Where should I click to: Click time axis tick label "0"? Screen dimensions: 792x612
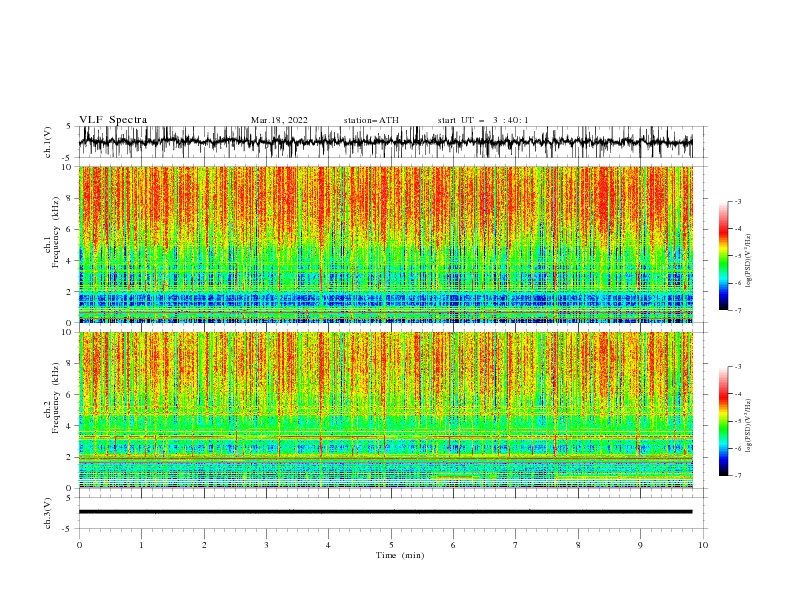pyautogui.click(x=79, y=545)
